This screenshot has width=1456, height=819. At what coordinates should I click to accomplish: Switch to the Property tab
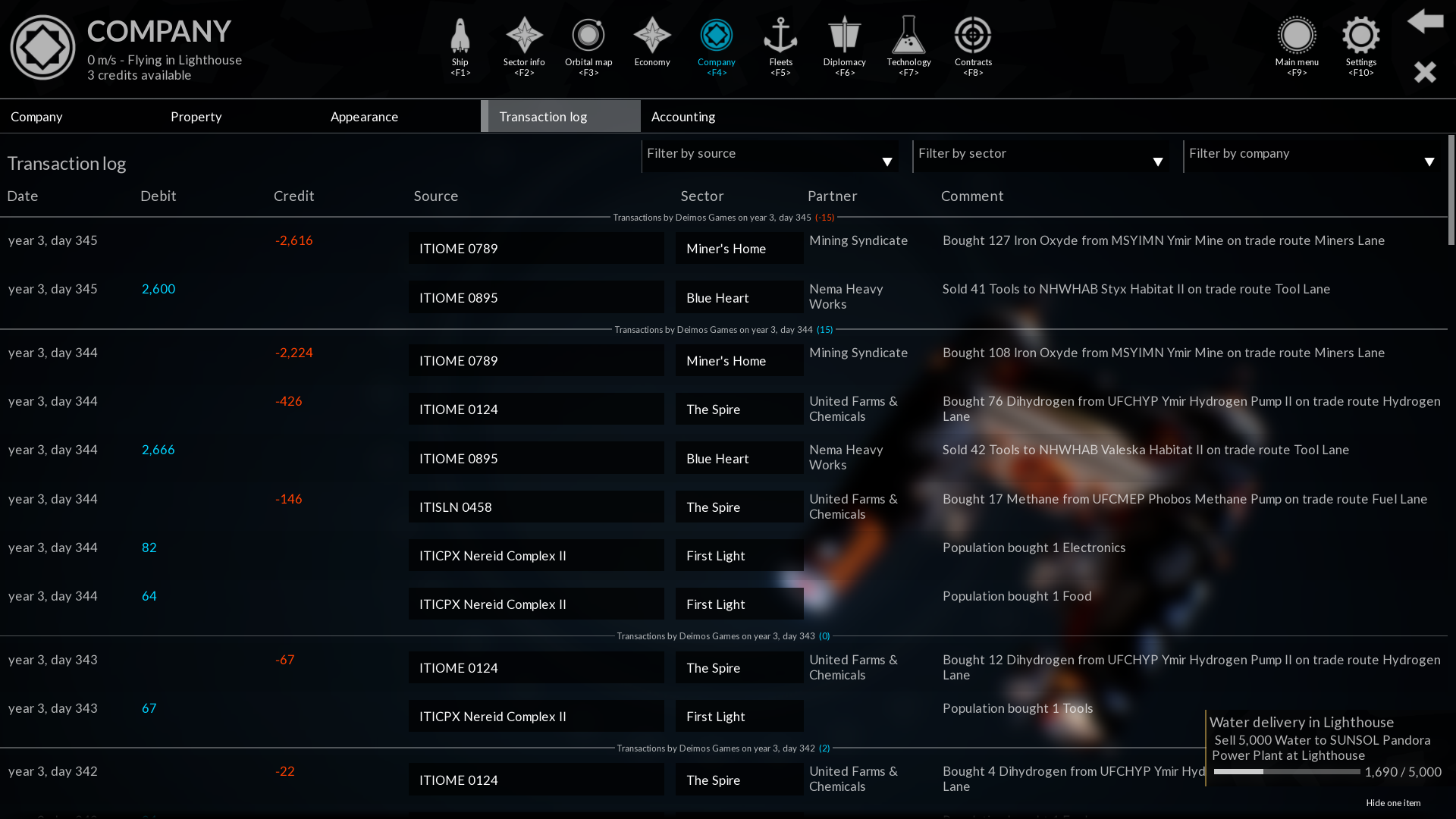tap(196, 117)
